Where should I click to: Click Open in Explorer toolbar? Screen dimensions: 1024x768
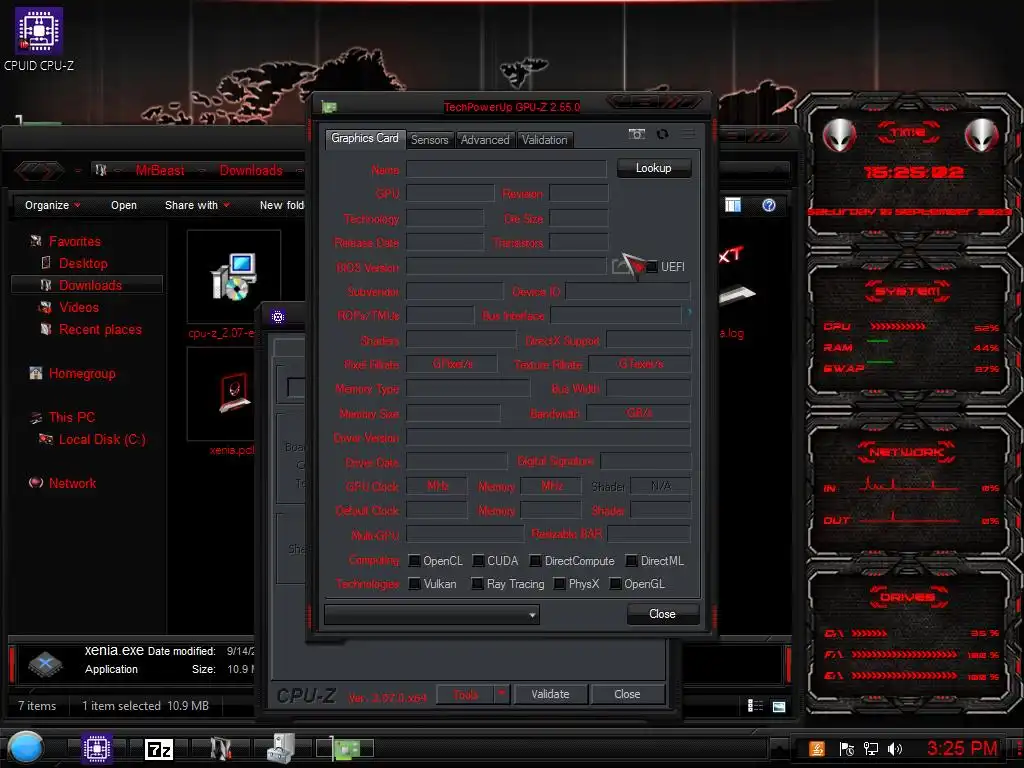[x=123, y=205]
